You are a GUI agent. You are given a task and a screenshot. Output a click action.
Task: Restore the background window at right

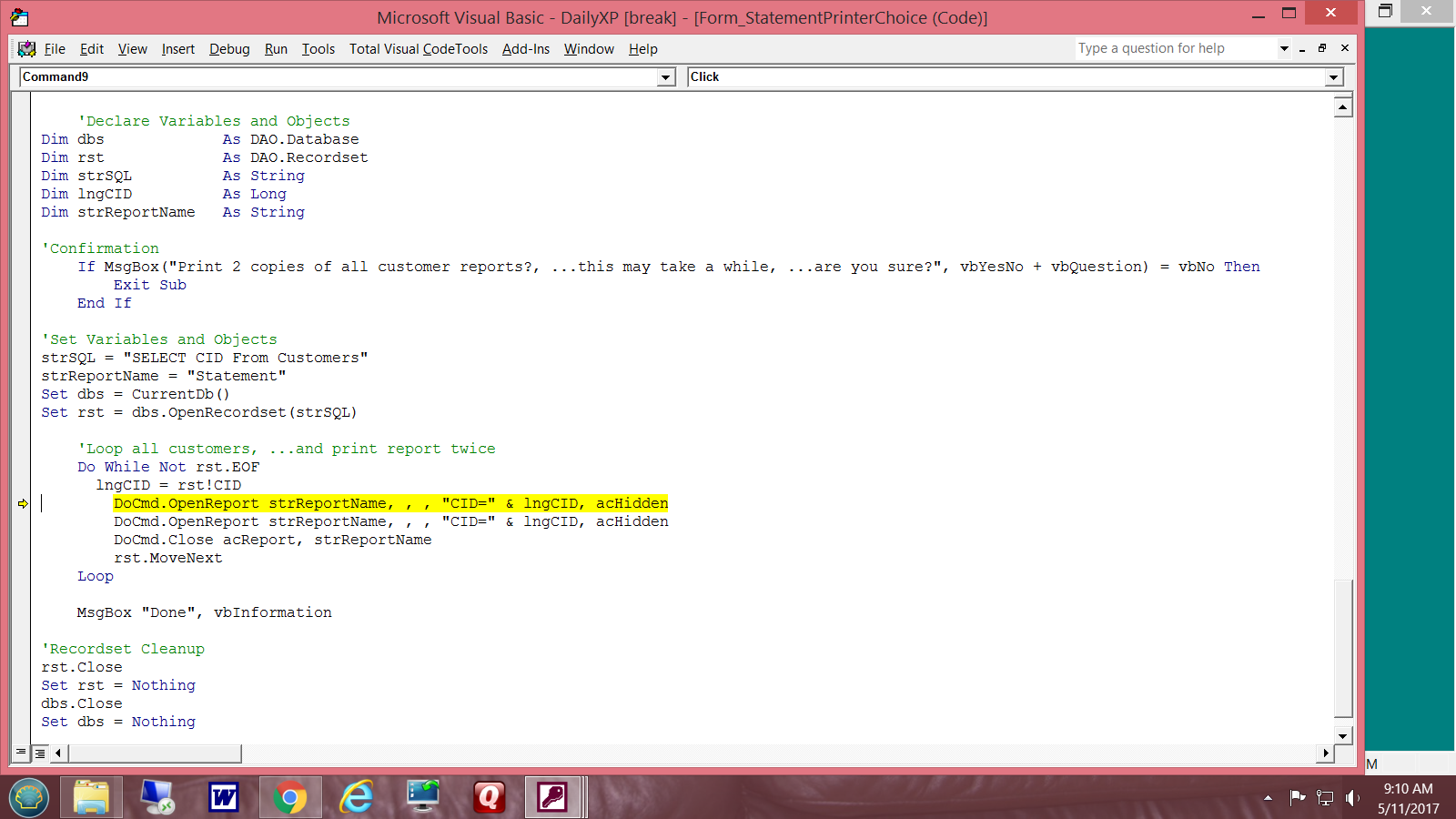[1385, 11]
